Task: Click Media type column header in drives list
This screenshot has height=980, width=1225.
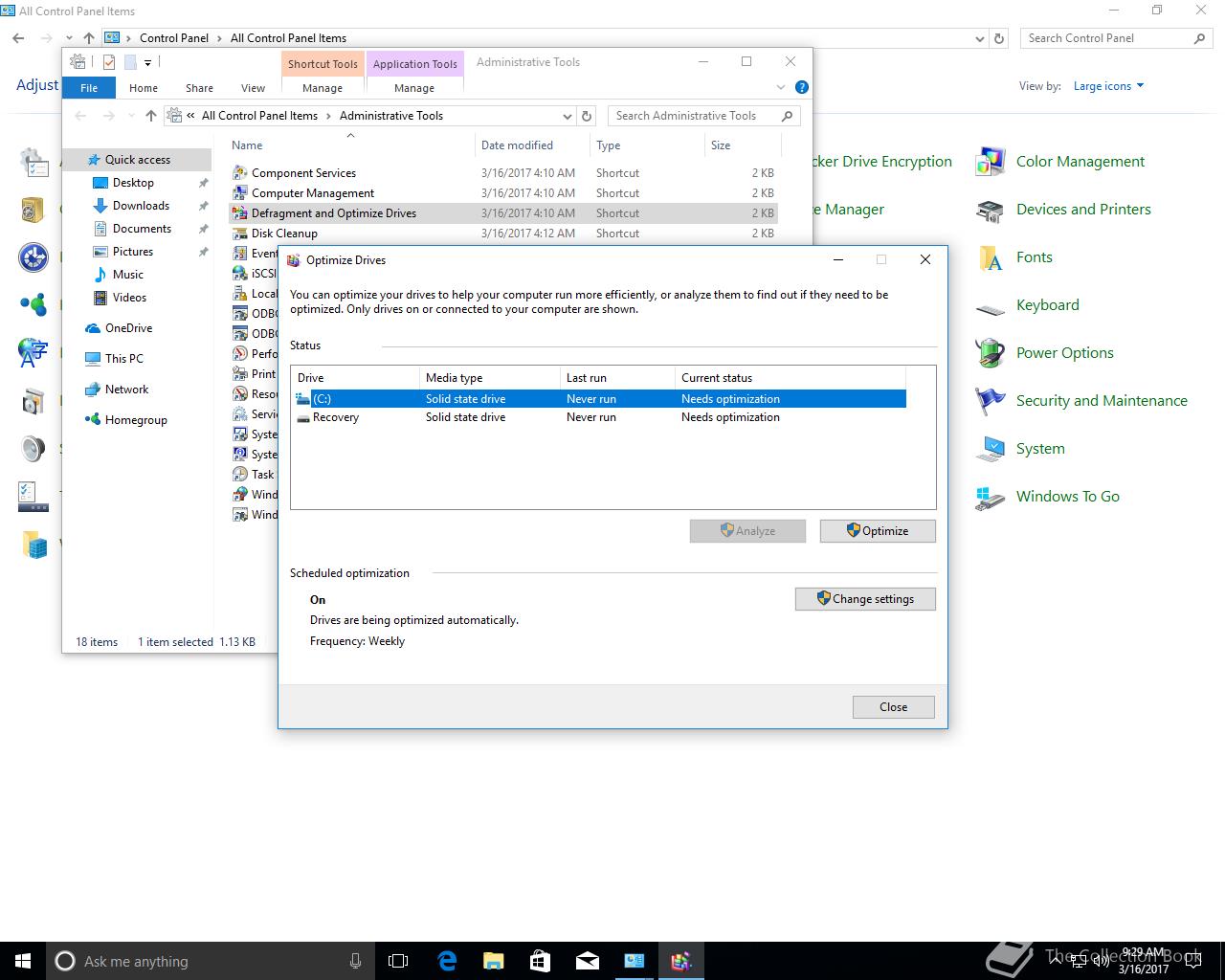Action: [489, 378]
